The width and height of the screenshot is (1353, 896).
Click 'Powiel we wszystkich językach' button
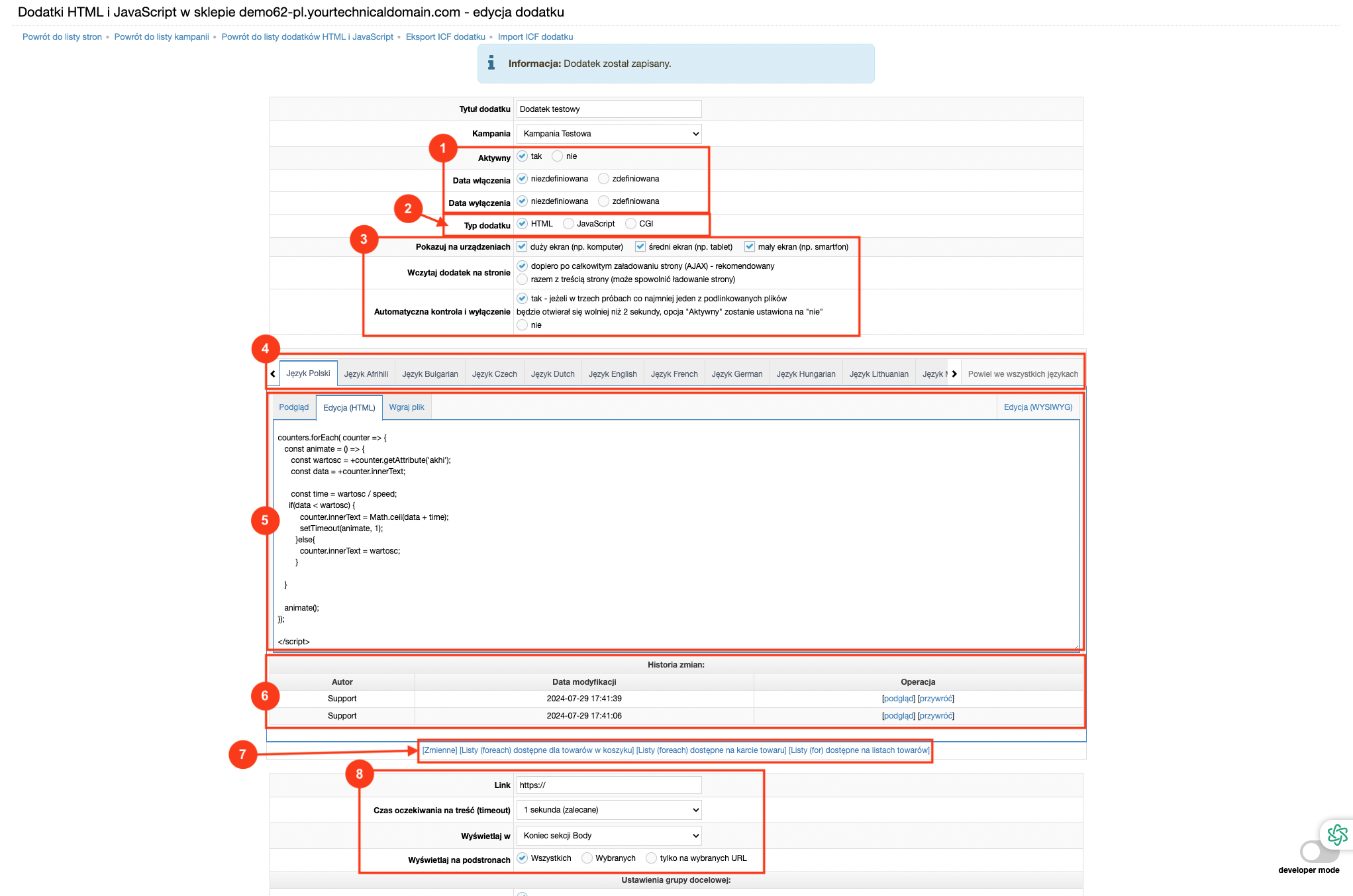pos(1023,374)
